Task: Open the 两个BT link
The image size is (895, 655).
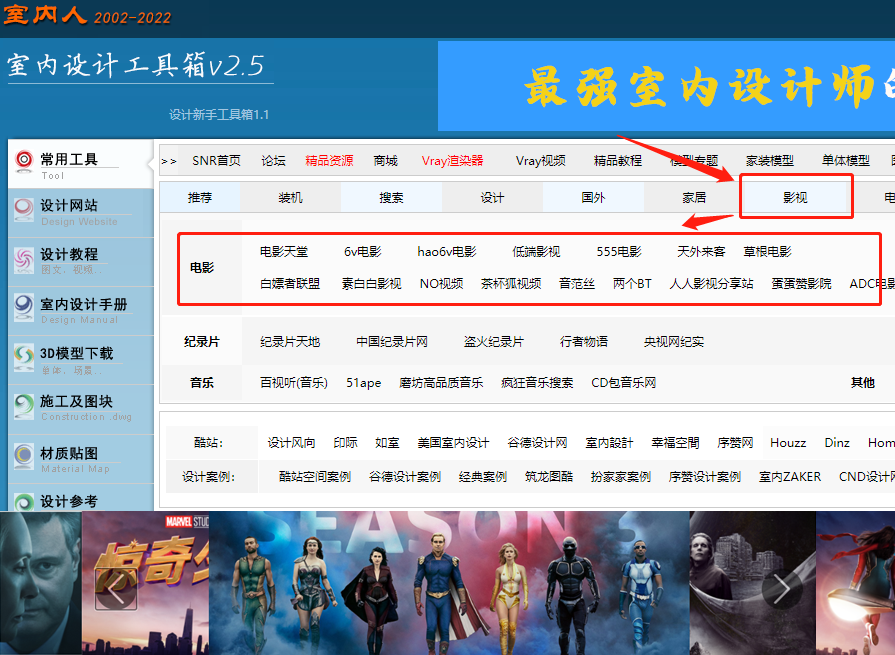Action: [x=632, y=284]
